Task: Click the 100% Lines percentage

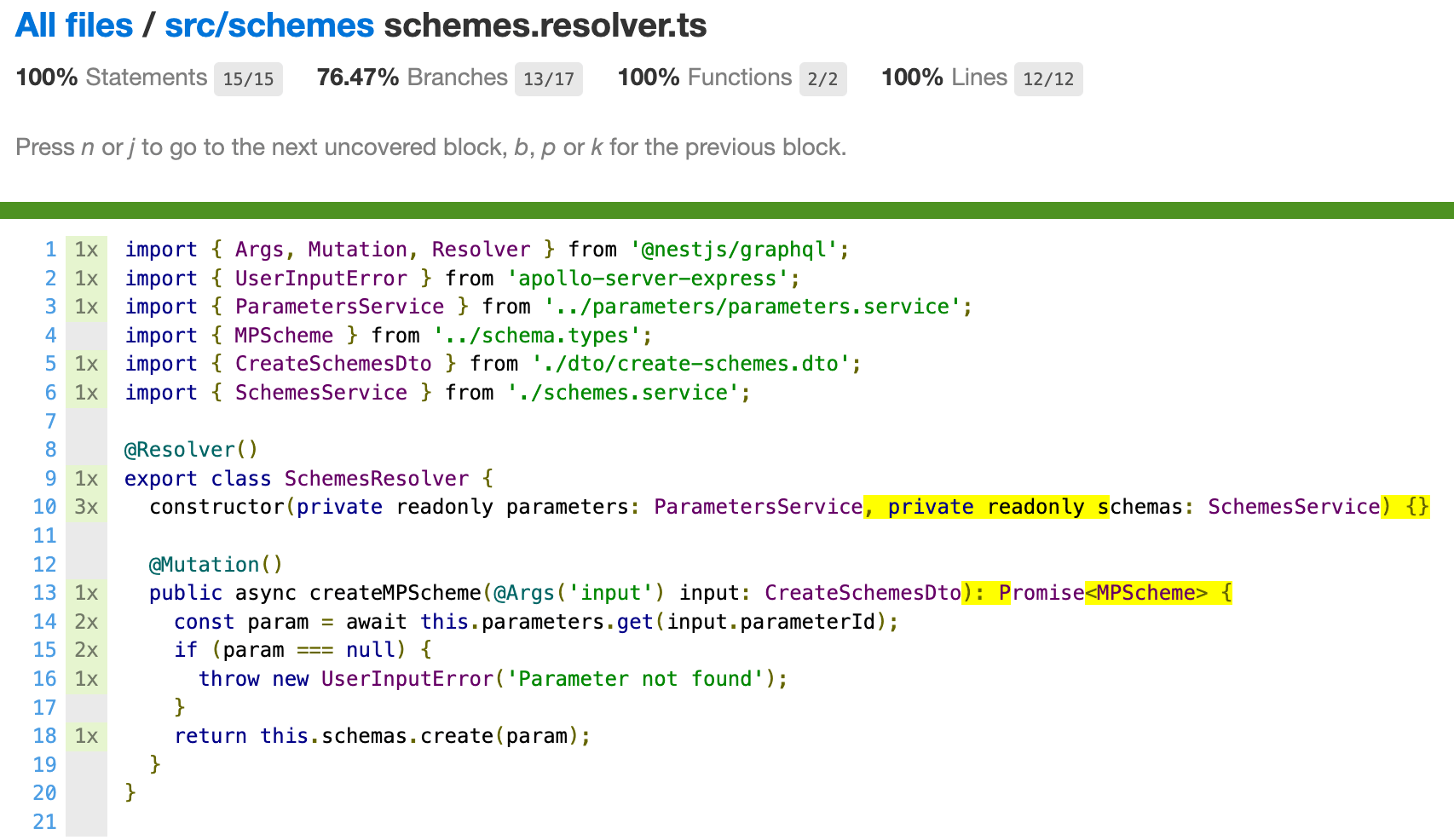Action: click(912, 78)
